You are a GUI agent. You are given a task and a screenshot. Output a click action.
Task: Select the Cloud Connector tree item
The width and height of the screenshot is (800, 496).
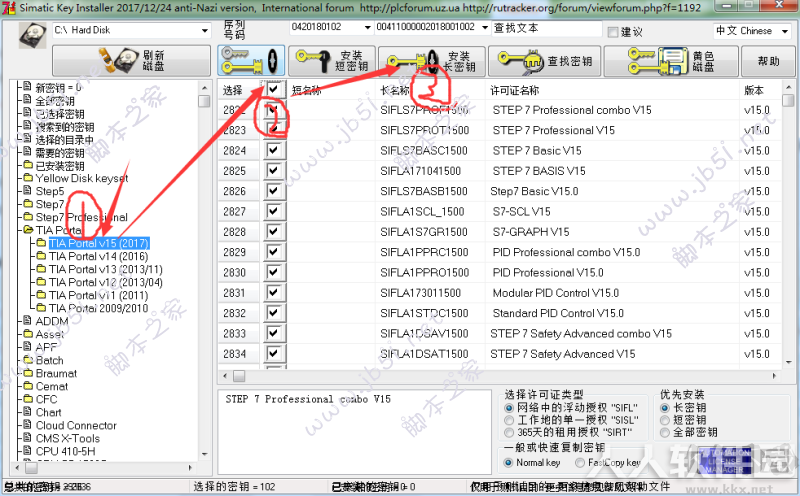76,425
